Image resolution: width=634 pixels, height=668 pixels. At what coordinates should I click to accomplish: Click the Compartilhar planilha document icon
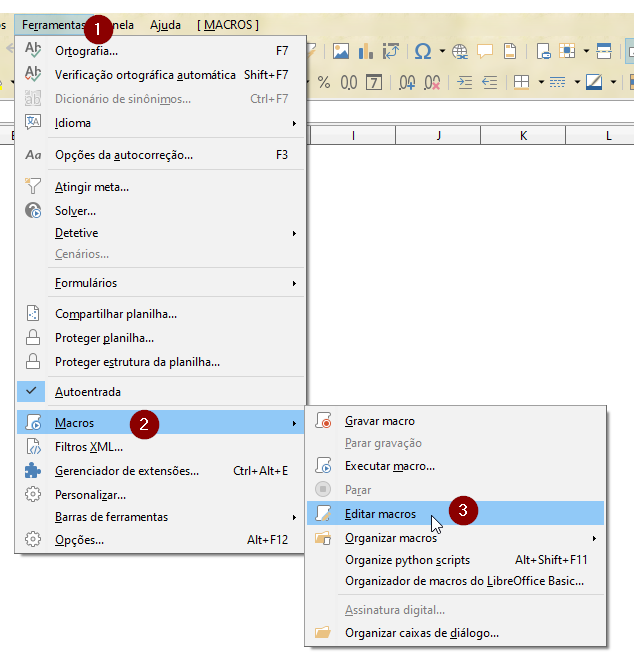tap(33, 314)
